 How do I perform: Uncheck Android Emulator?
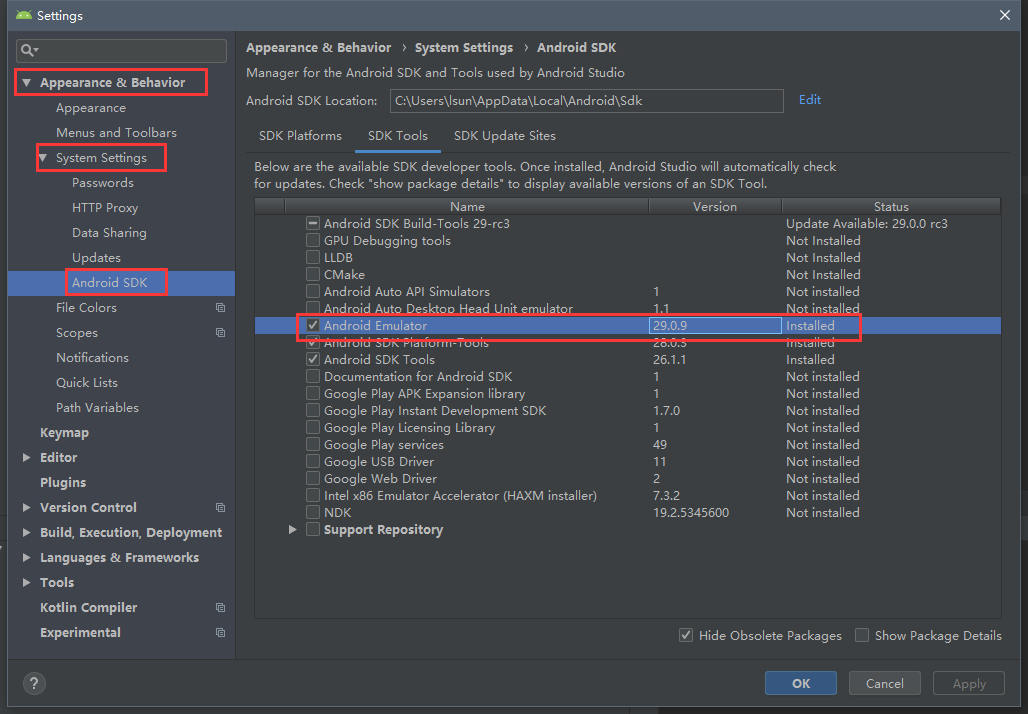point(313,325)
